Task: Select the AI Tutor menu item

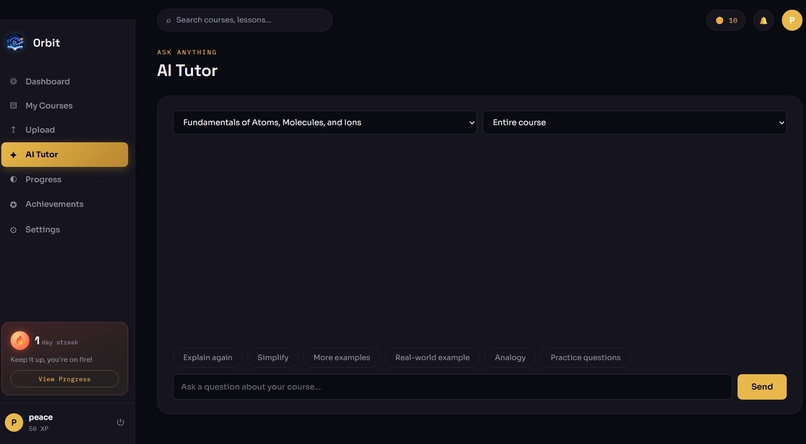Action: pos(65,154)
